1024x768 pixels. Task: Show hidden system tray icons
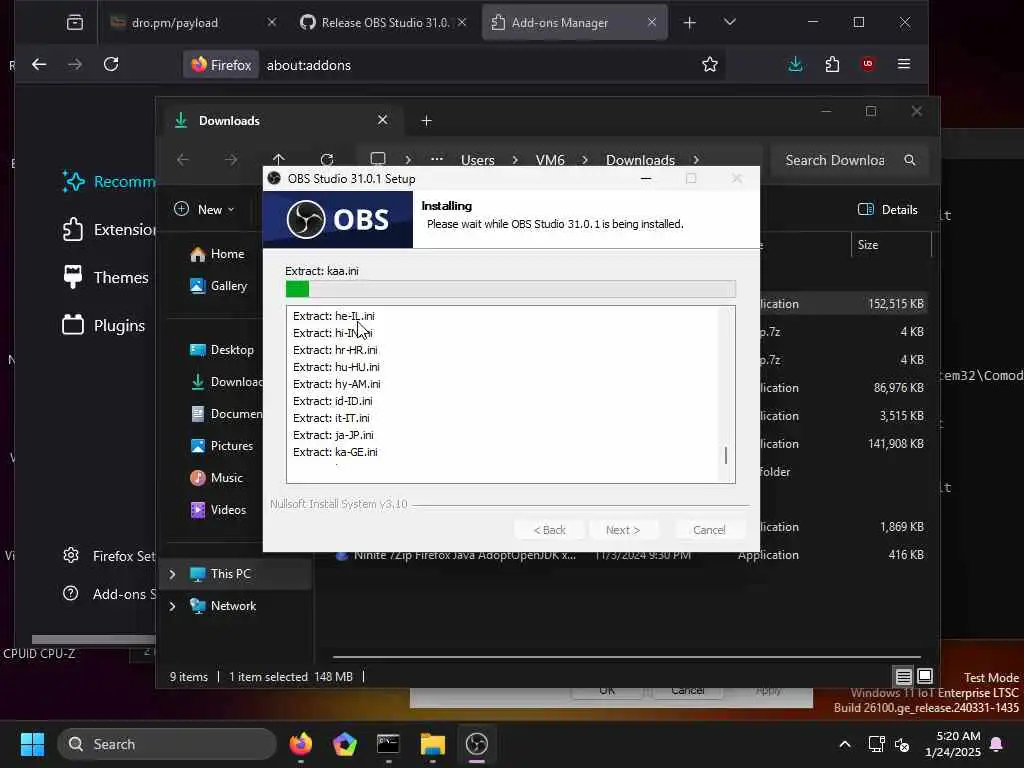[x=844, y=744]
